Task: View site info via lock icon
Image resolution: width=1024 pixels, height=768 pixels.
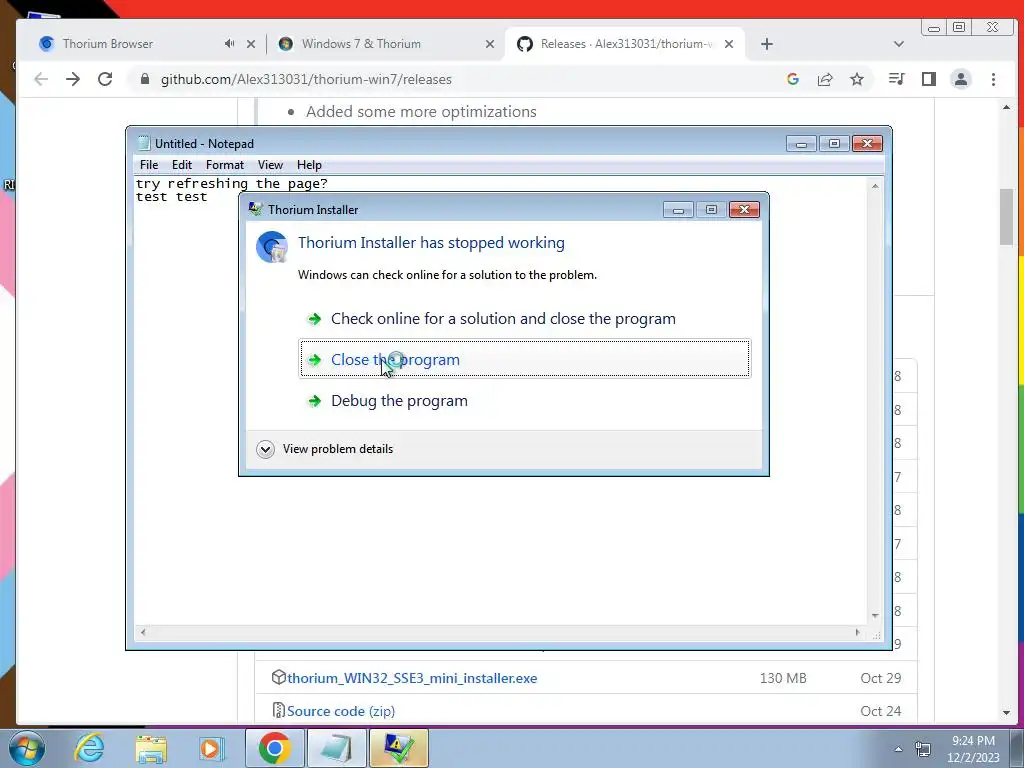Action: click(x=145, y=79)
